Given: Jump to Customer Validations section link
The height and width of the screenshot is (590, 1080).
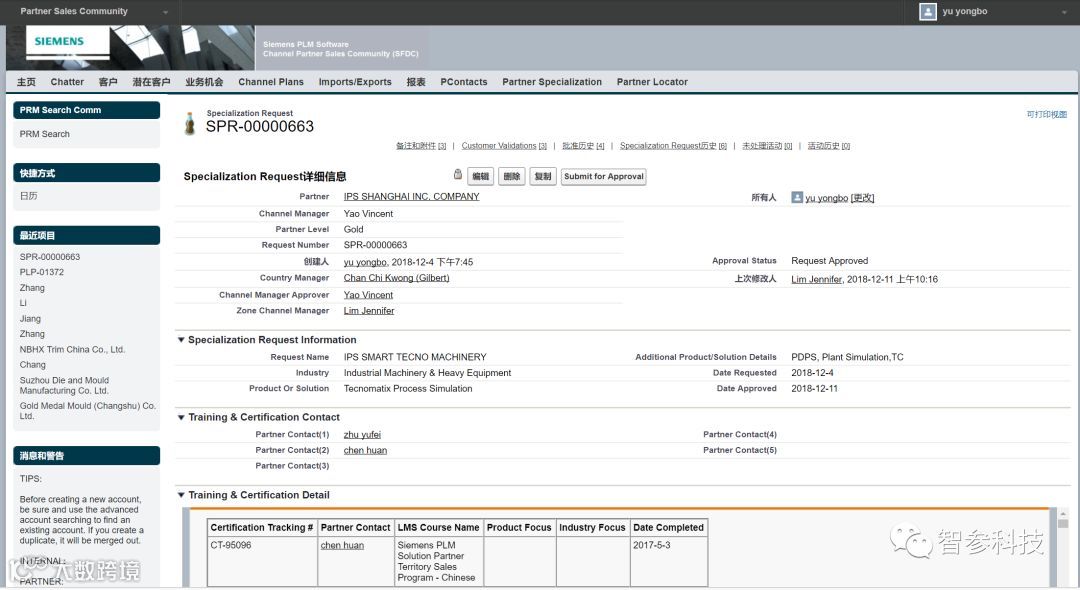Looking at the screenshot, I should (504, 146).
